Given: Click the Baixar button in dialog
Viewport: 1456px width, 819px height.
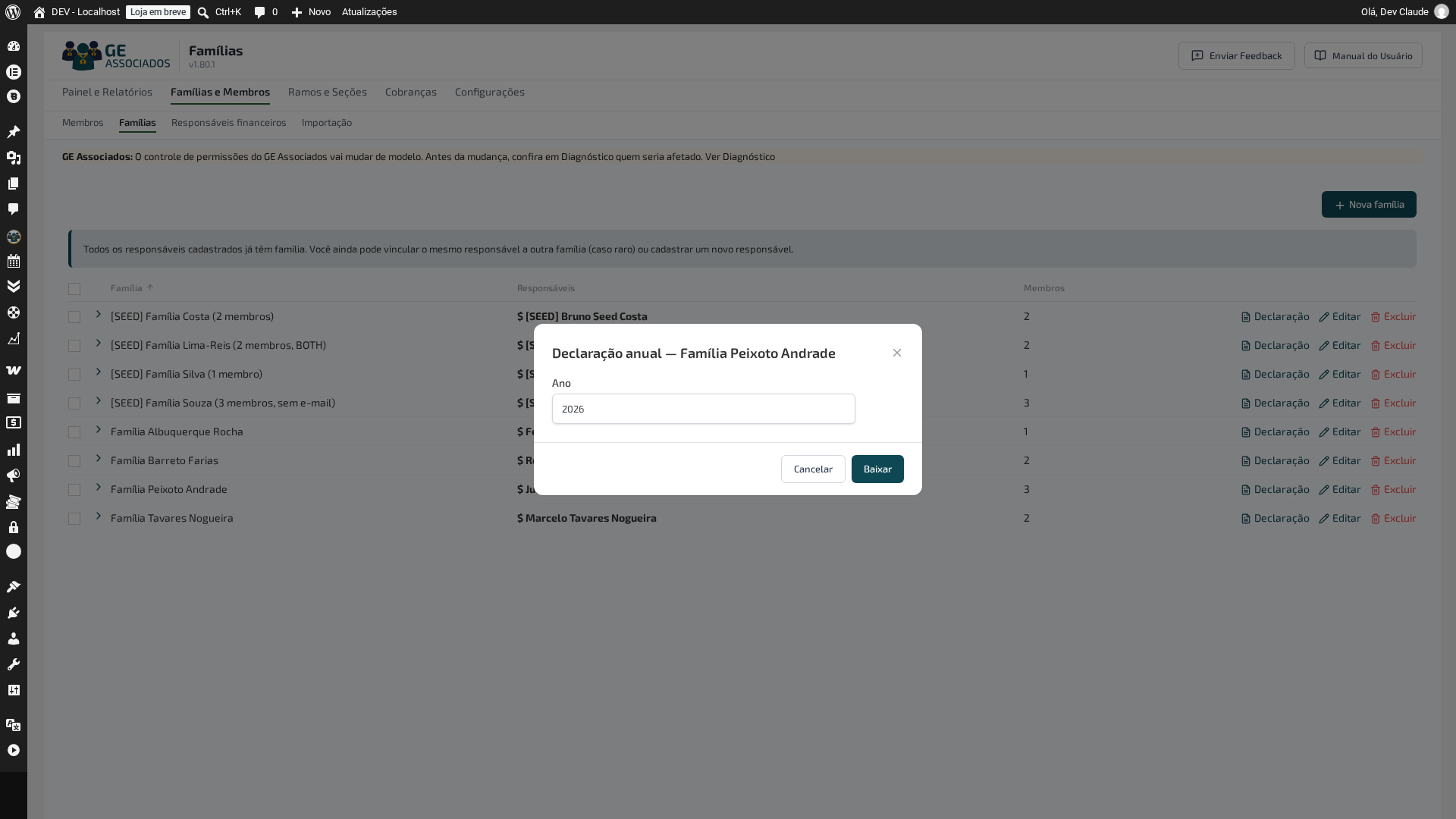Looking at the screenshot, I should click(x=877, y=469).
